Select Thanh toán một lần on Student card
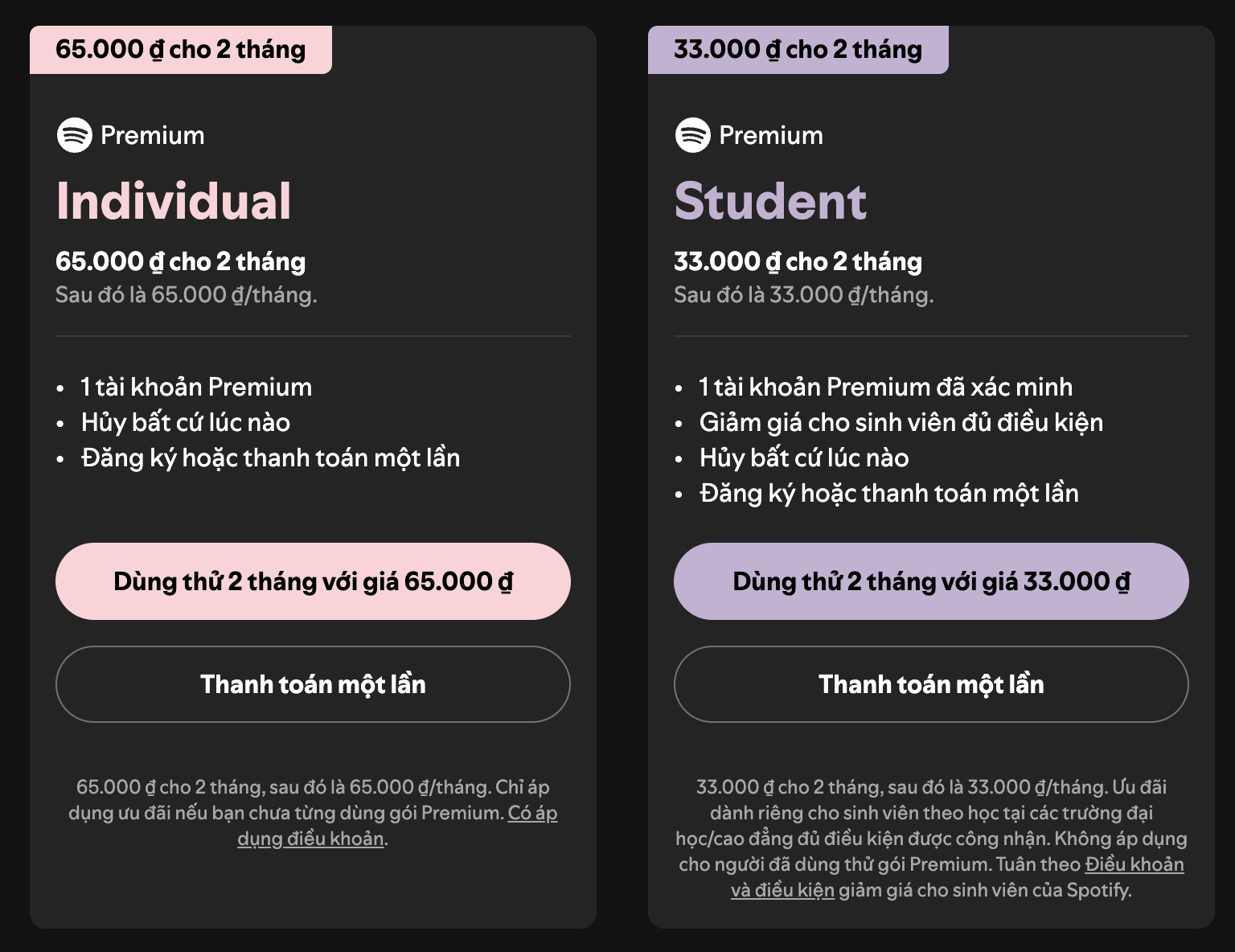 (x=931, y=684)
